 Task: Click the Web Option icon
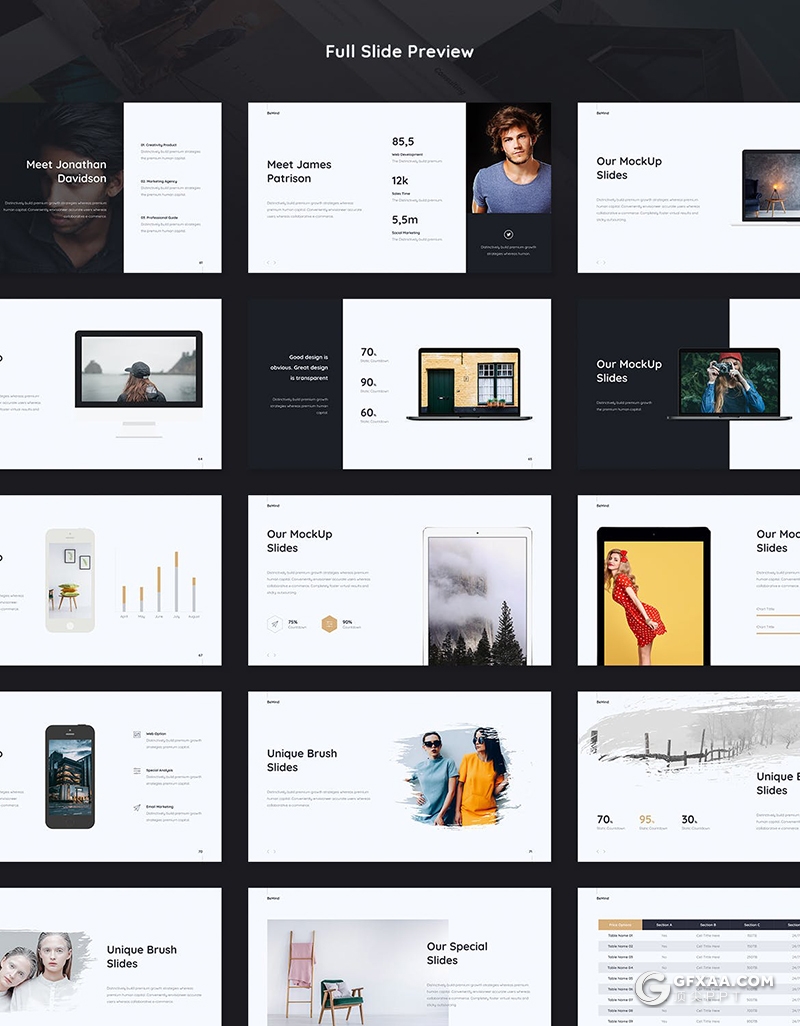pos(136,734)
